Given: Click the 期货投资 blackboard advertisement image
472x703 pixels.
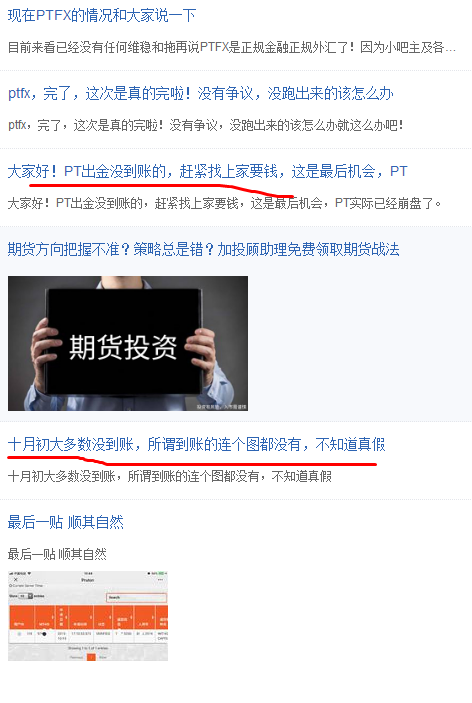Looking at the screenshot, I should click(128, 343).
